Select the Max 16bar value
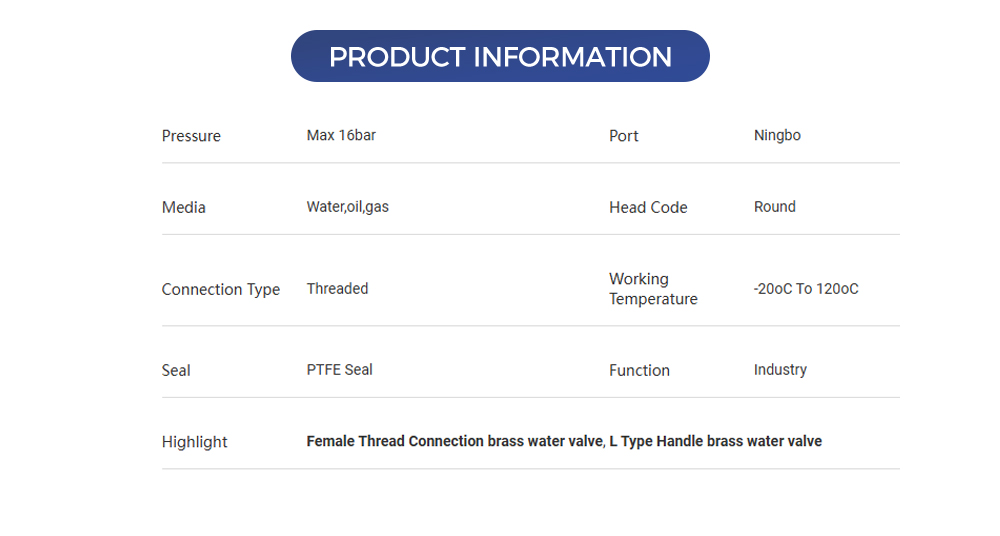Screen dimensions: 1000x536 pyautogui.click(x=341, y=135)
